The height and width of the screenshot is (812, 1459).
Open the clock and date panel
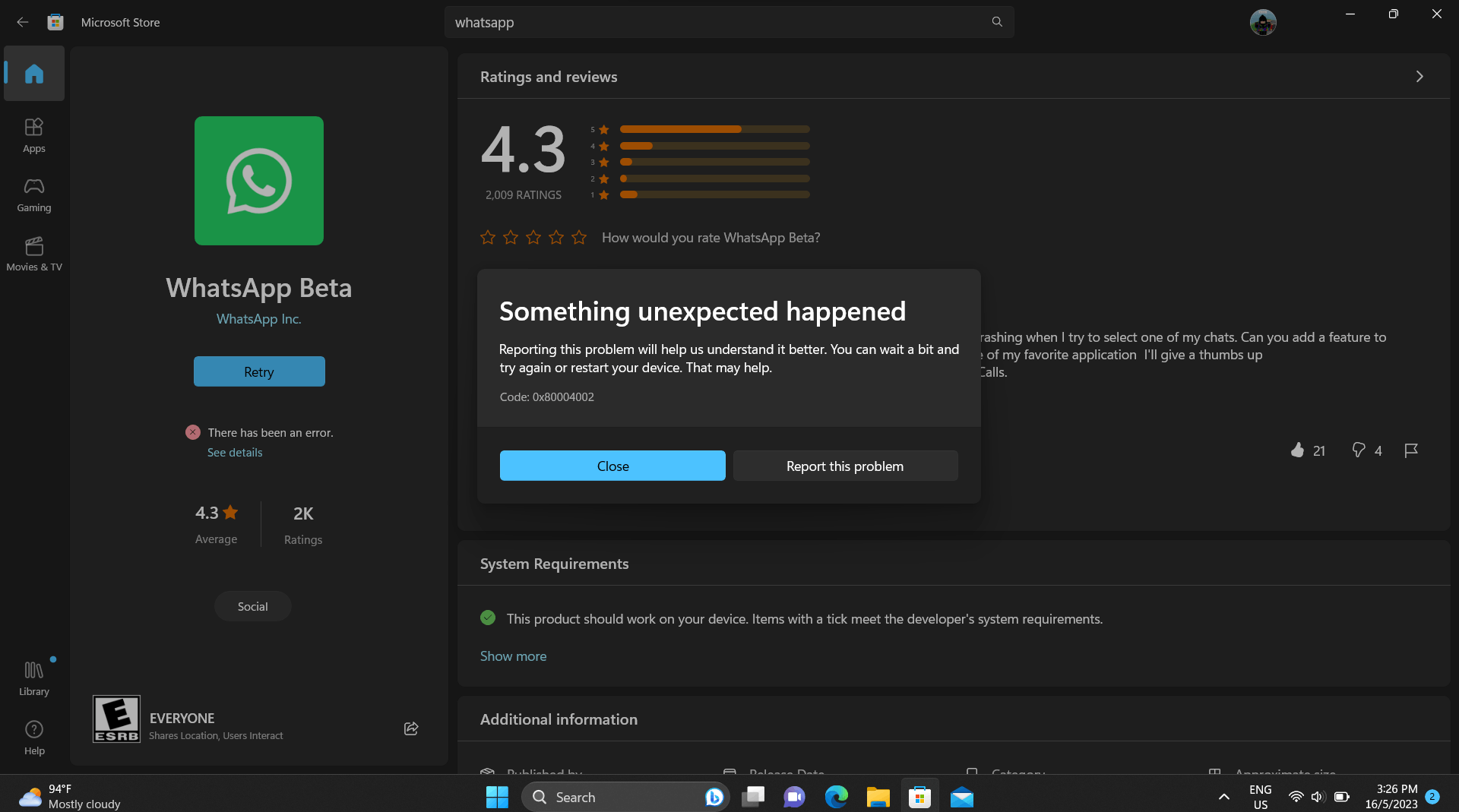point(1391,796)
